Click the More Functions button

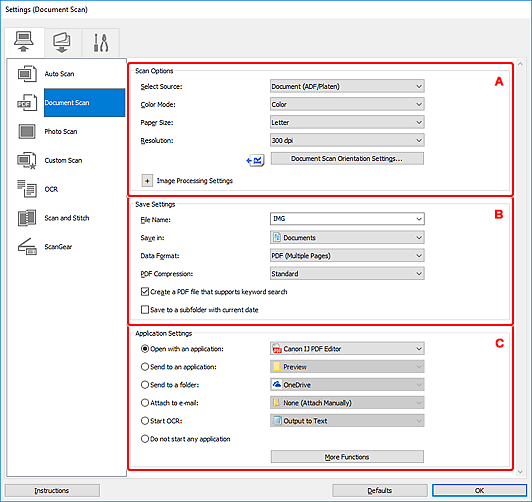click(347, 457)
